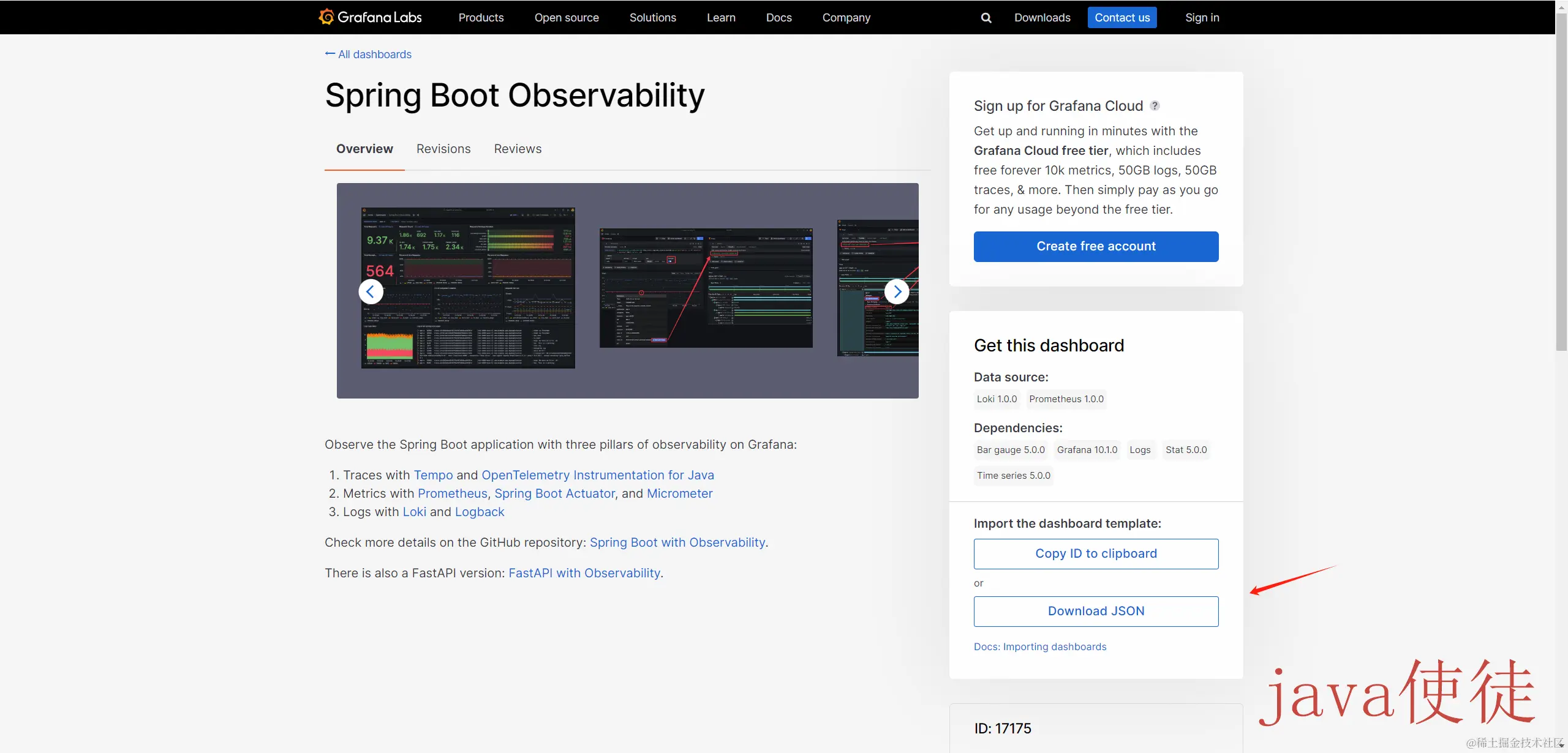Click Create free account button
This screenshot has width=1568, height=753.
[1096, 247]
